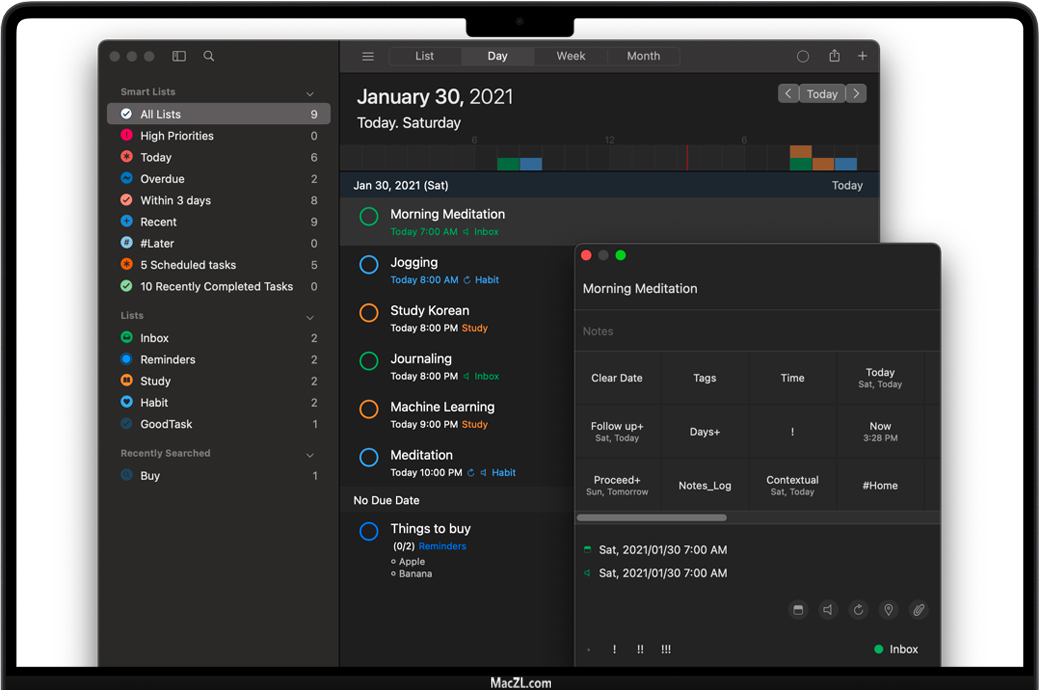Mark Jogging task as complete
1040x690 pixels.
click(x=369, y=265)
